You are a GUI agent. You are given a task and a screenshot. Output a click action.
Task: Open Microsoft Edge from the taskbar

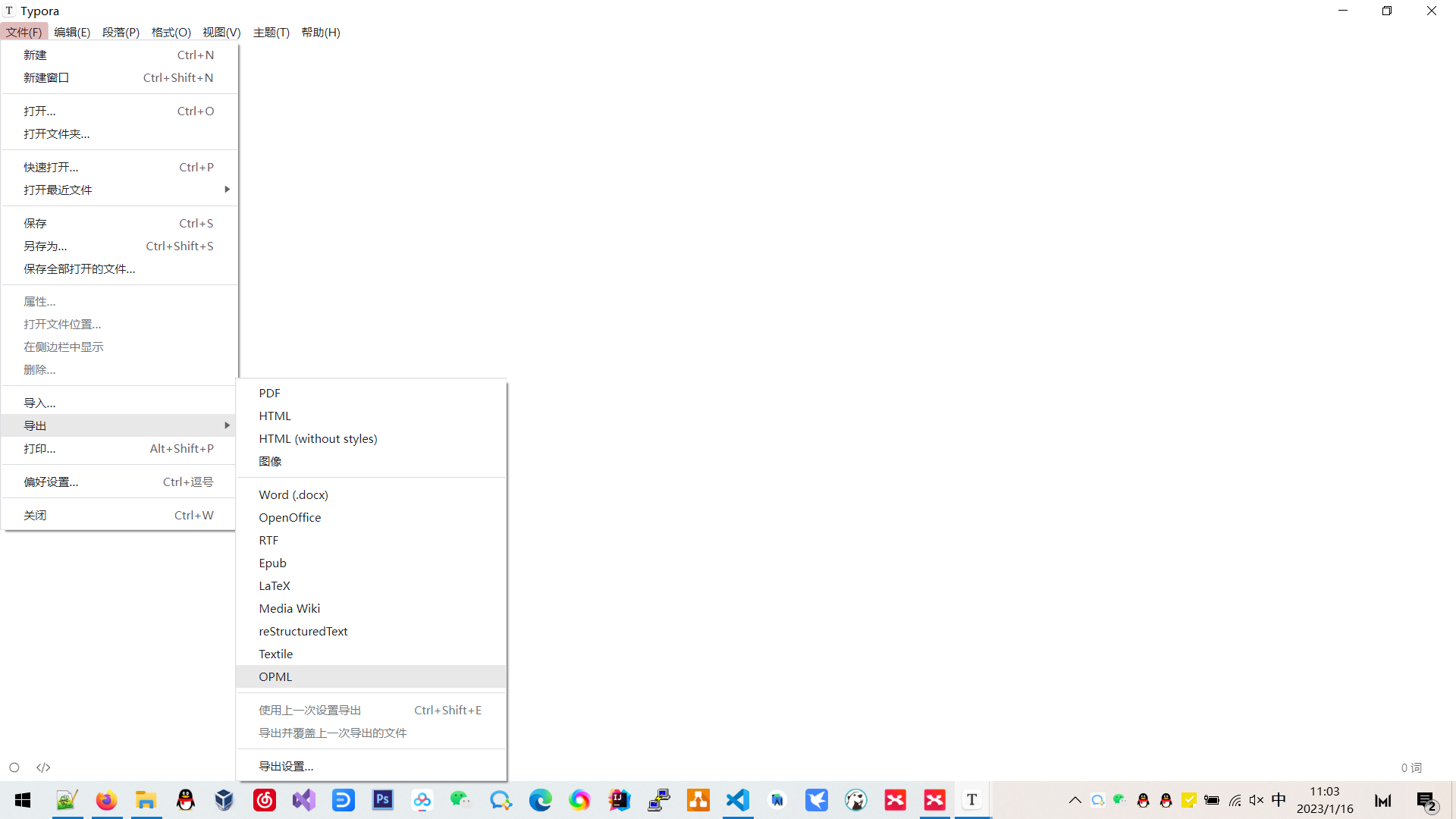(x=541, y=800)
